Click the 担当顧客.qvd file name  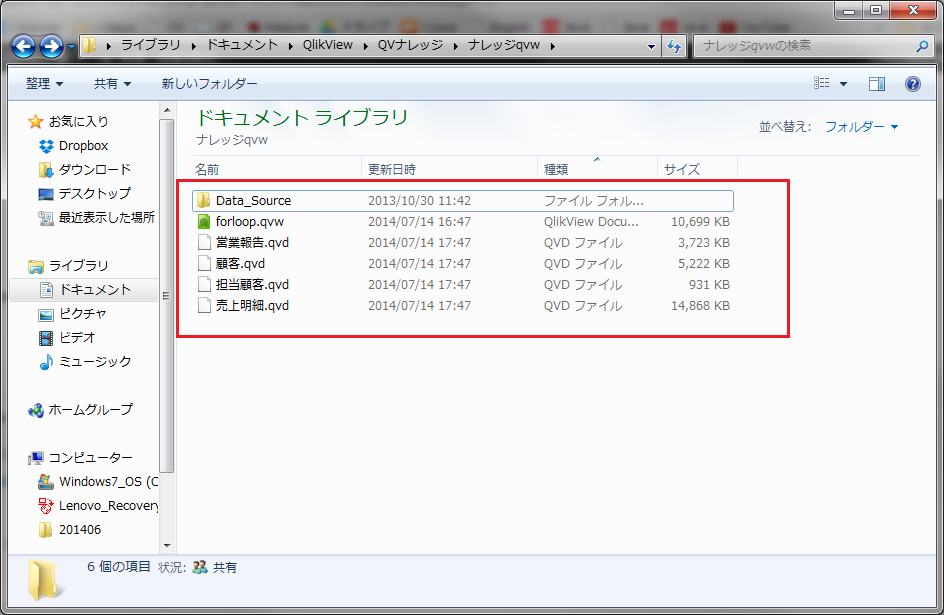coord(252,285)
